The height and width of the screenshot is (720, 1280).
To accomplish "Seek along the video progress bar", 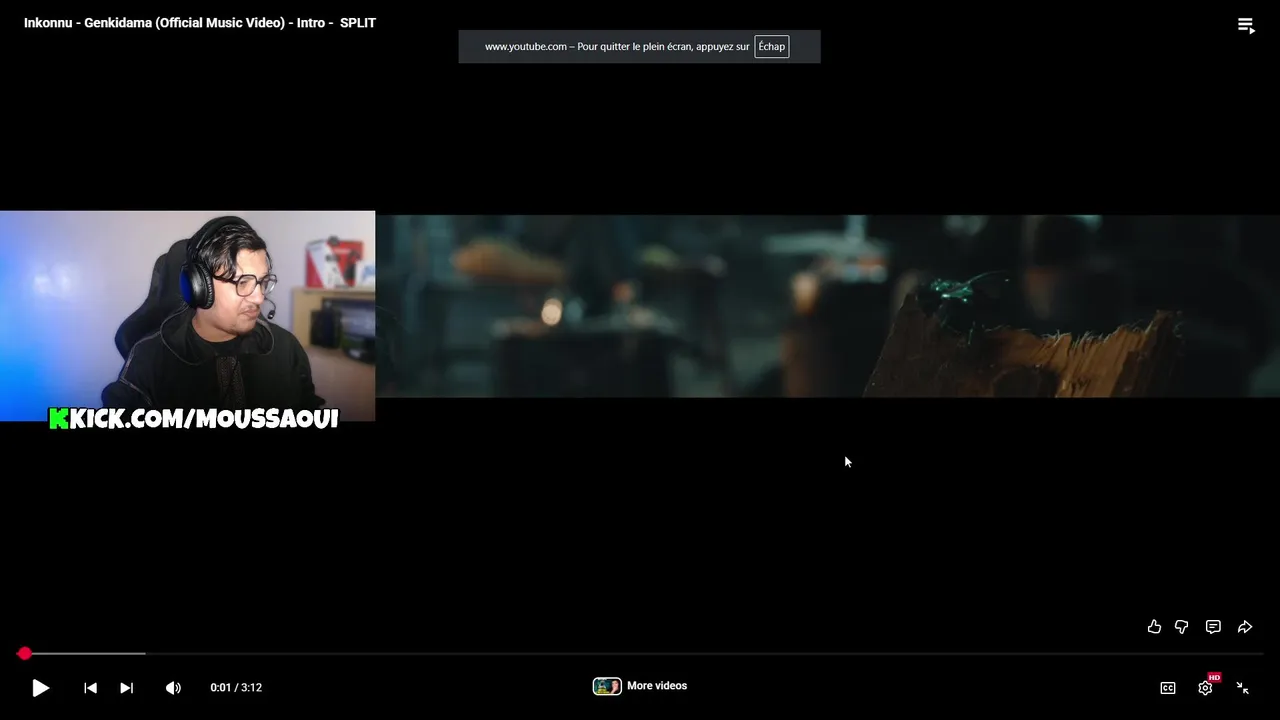I will (x=640, y=653).
